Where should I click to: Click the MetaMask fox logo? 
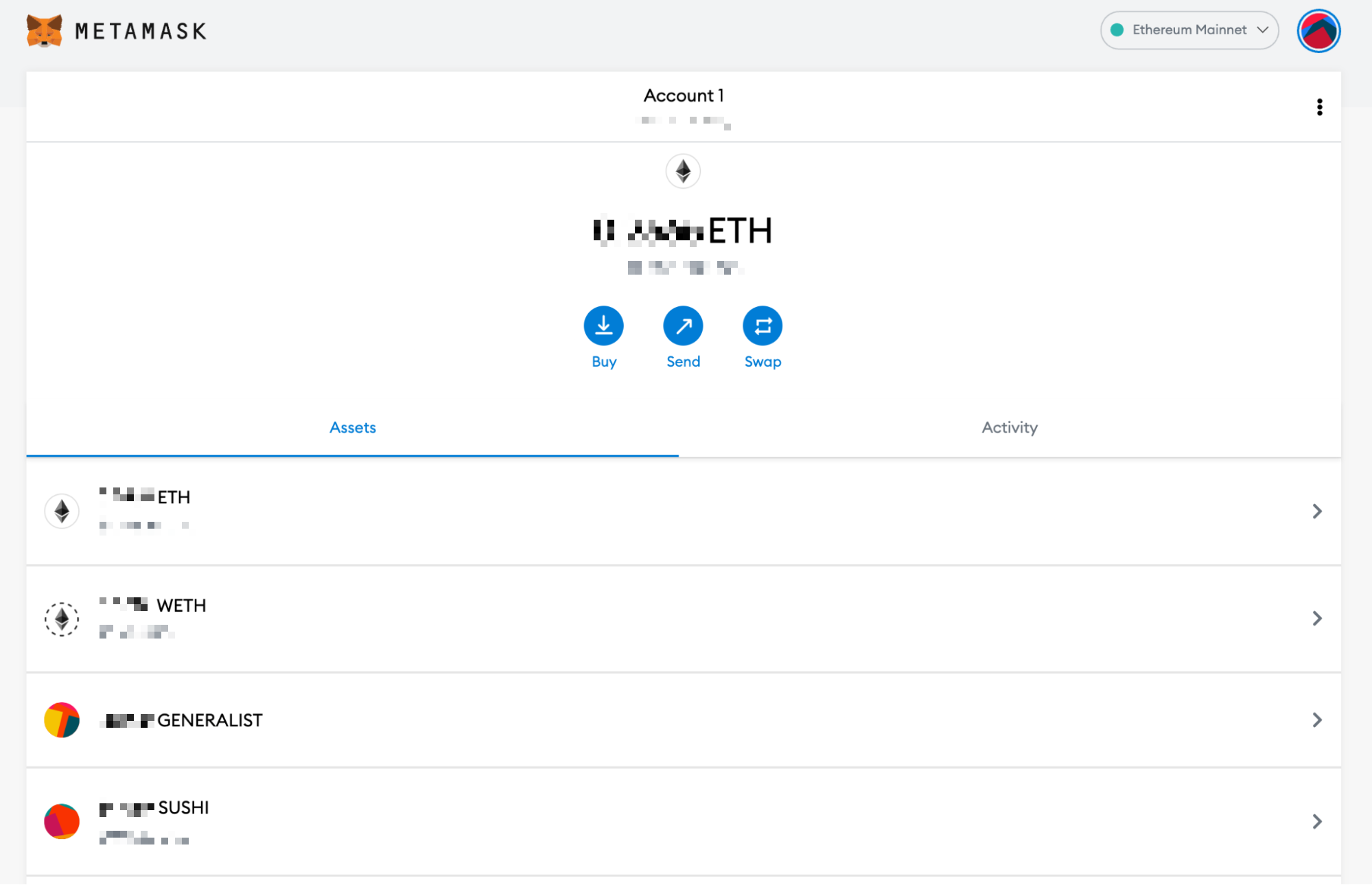tap(45, 31)
